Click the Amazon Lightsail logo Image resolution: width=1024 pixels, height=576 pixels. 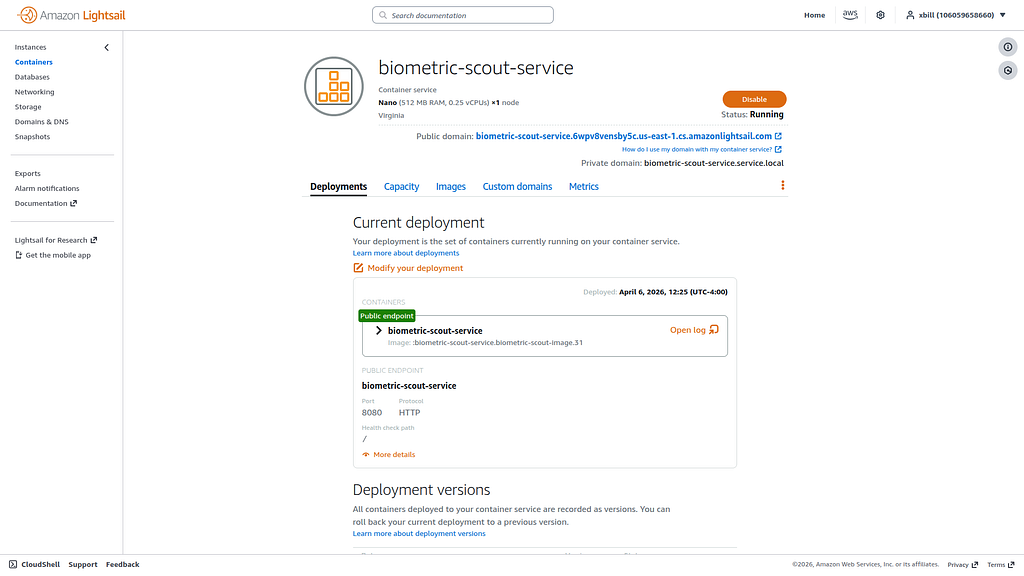pos(71,15)
